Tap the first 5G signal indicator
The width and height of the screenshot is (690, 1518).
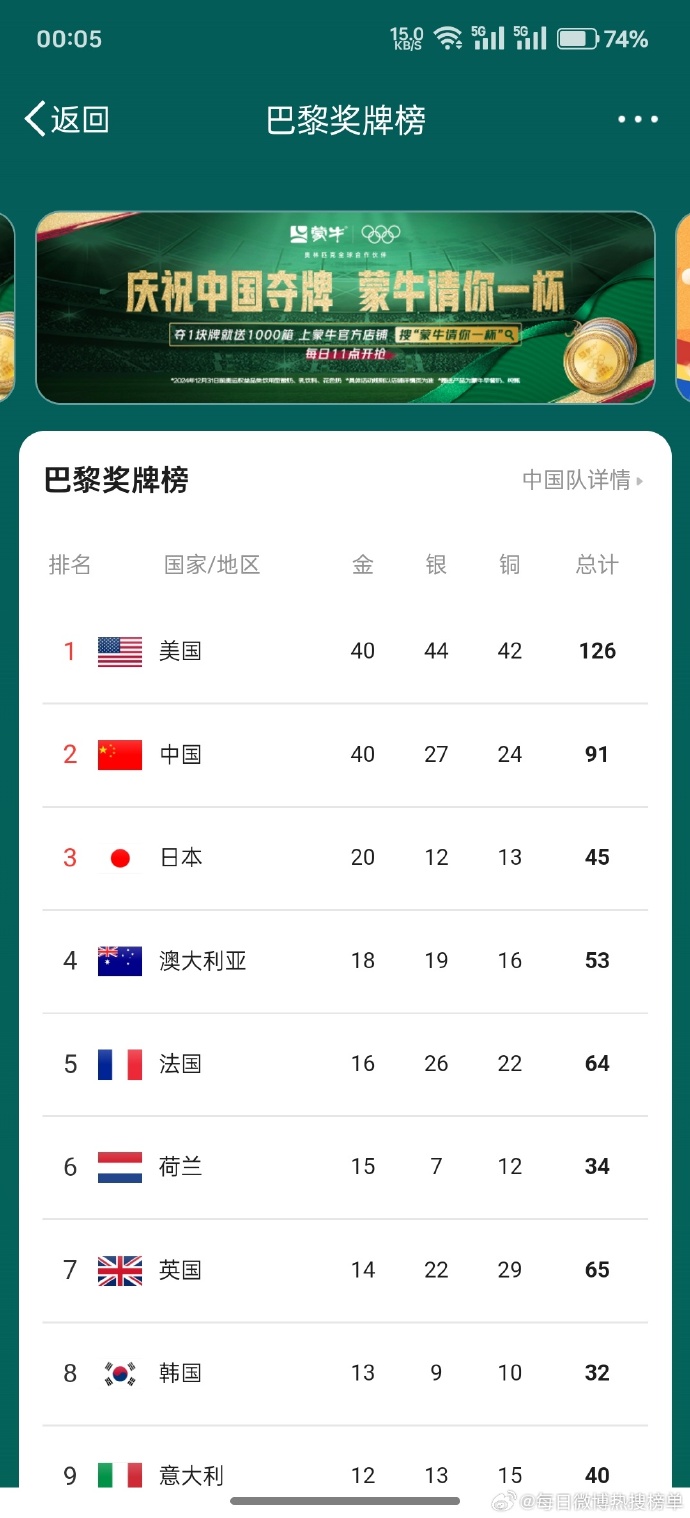coord(488,37)
